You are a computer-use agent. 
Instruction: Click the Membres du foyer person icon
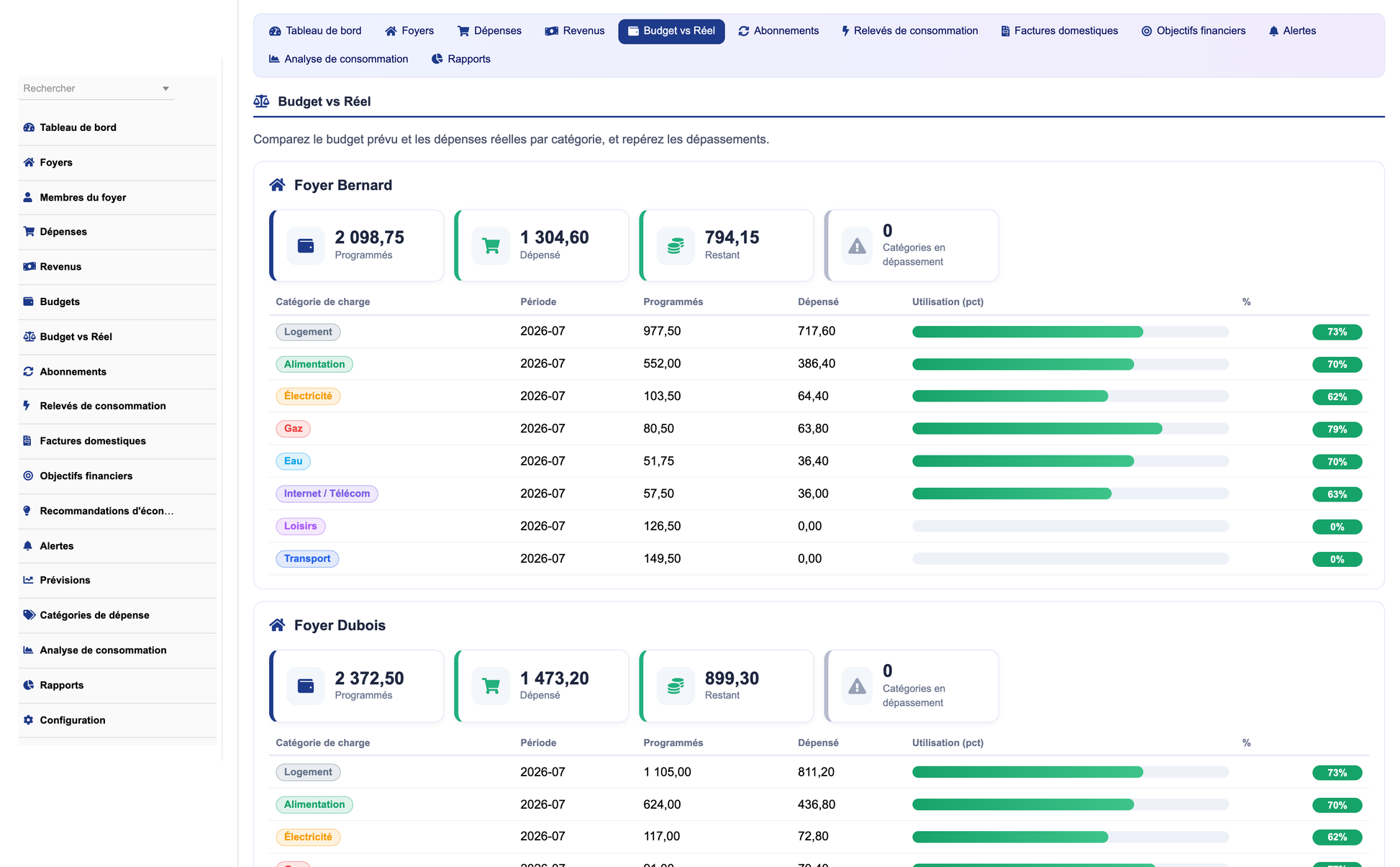[28, 197]
